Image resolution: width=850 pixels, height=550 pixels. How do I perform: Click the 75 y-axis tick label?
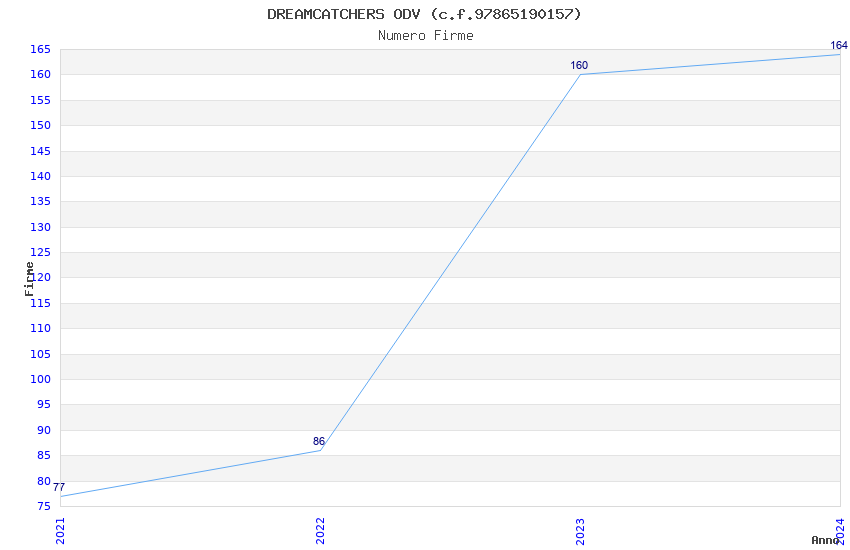(44, 507)
